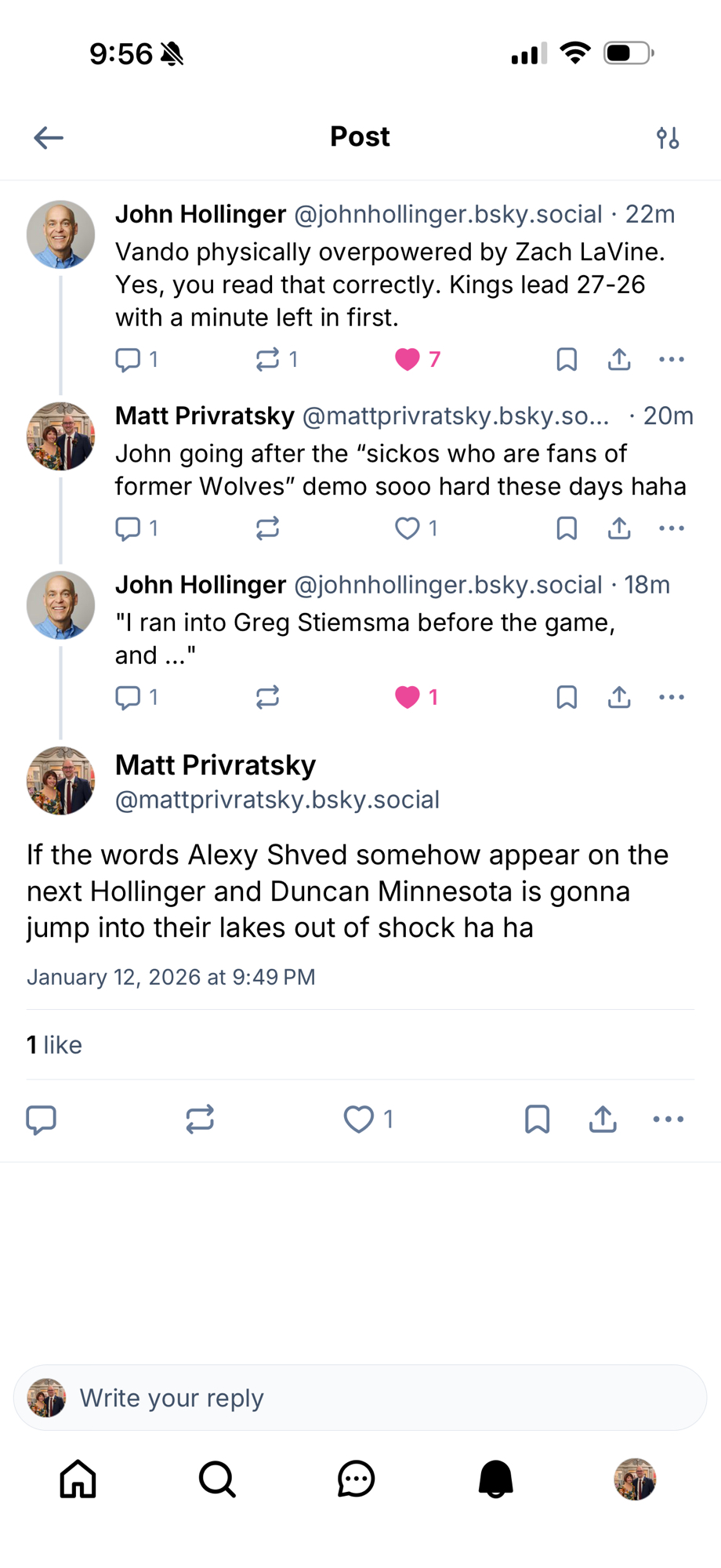The image size is (721, 1568).
Task: Reply to the main Alexy Shved post
Action: (42, 1120)
